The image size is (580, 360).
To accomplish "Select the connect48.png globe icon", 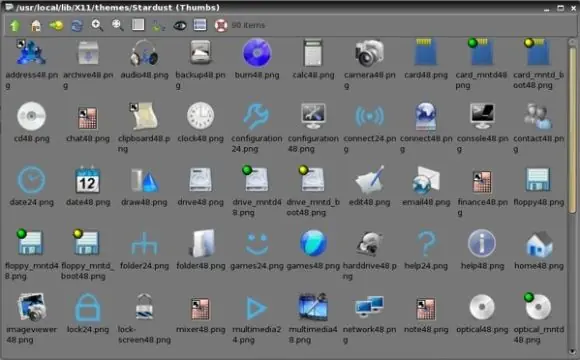I will tap(426, 116).
